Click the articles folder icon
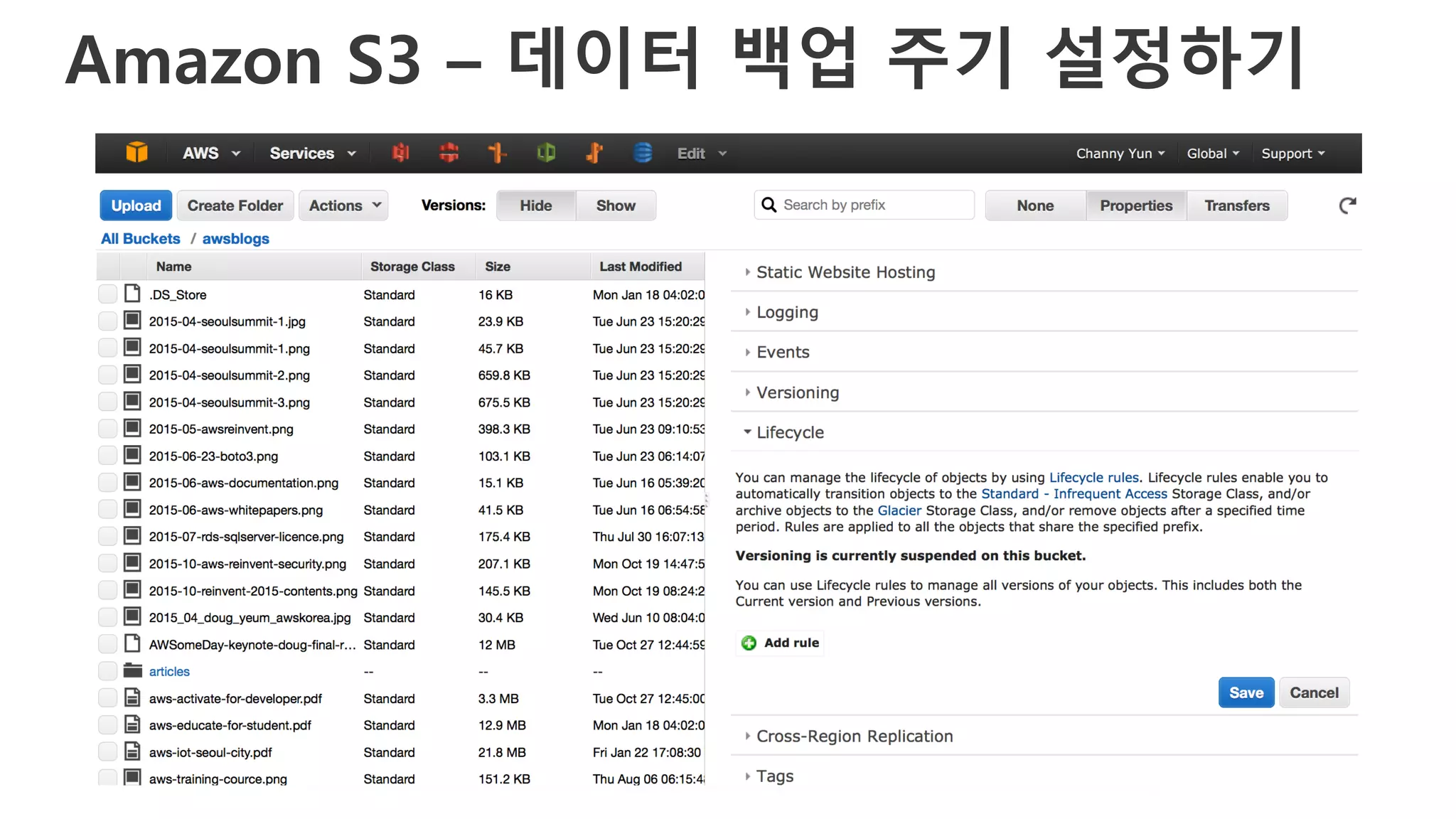The height and width of the screenshot is (819, 1456). 133,670
